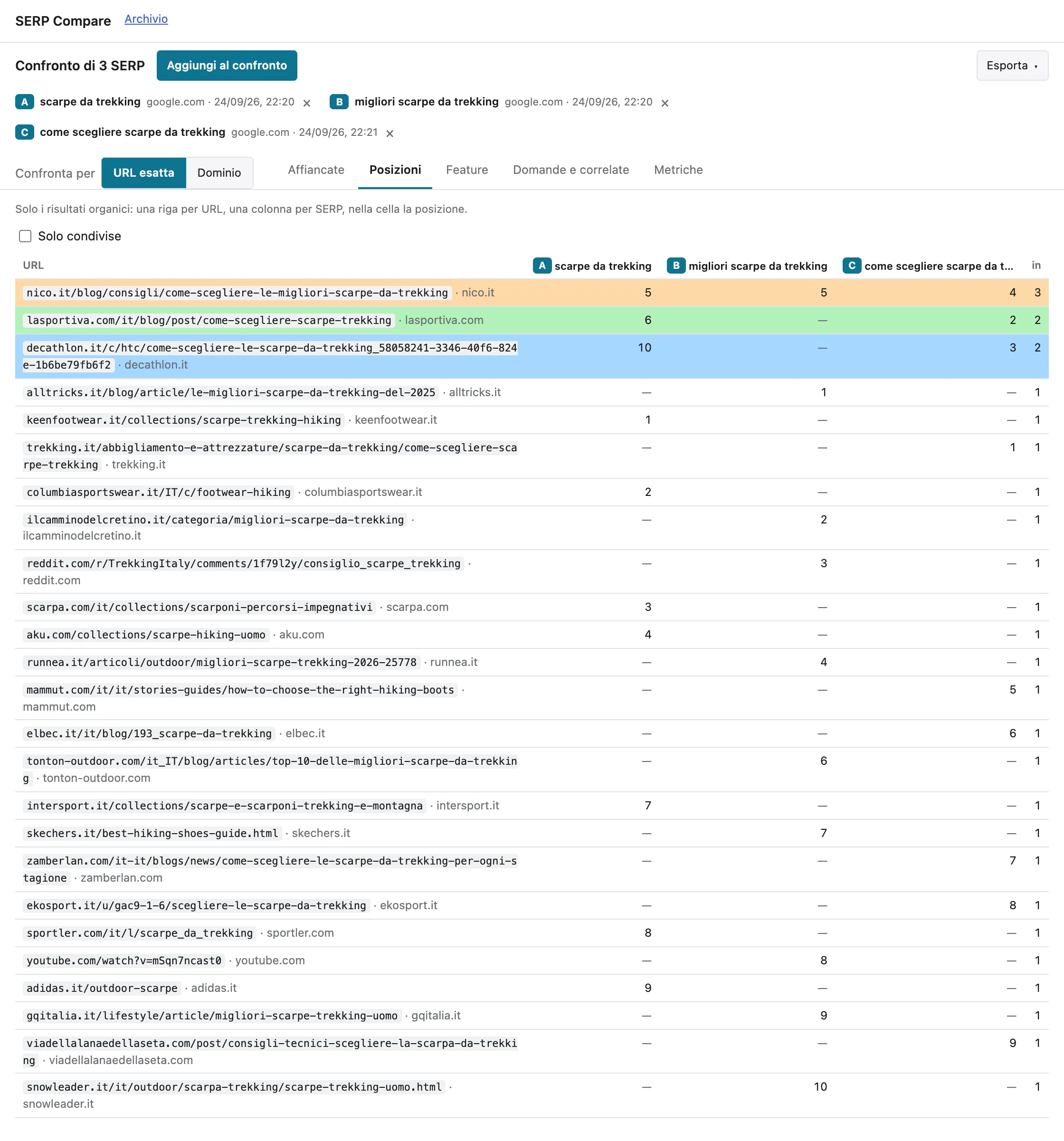The height and width of the screenshot is (1141, 1064).
Task: Switch comparison mode to 'Dominio'
Action: (x=219, y=173)
